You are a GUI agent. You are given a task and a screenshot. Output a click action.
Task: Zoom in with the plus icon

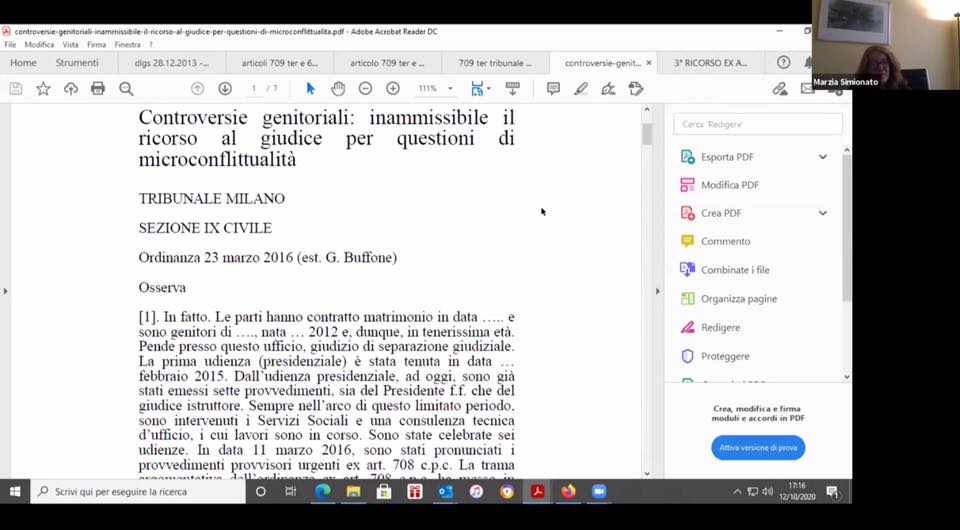(393, 89)
